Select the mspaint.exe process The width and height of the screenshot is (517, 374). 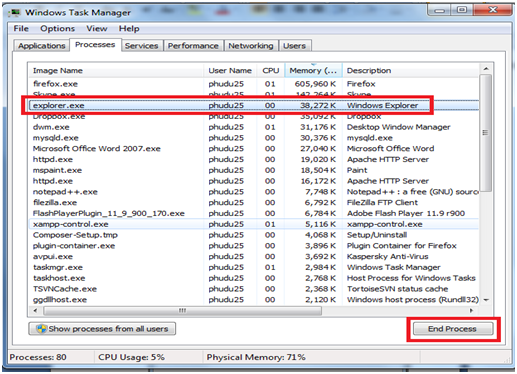pyautogui.click(x=254, y=170)
